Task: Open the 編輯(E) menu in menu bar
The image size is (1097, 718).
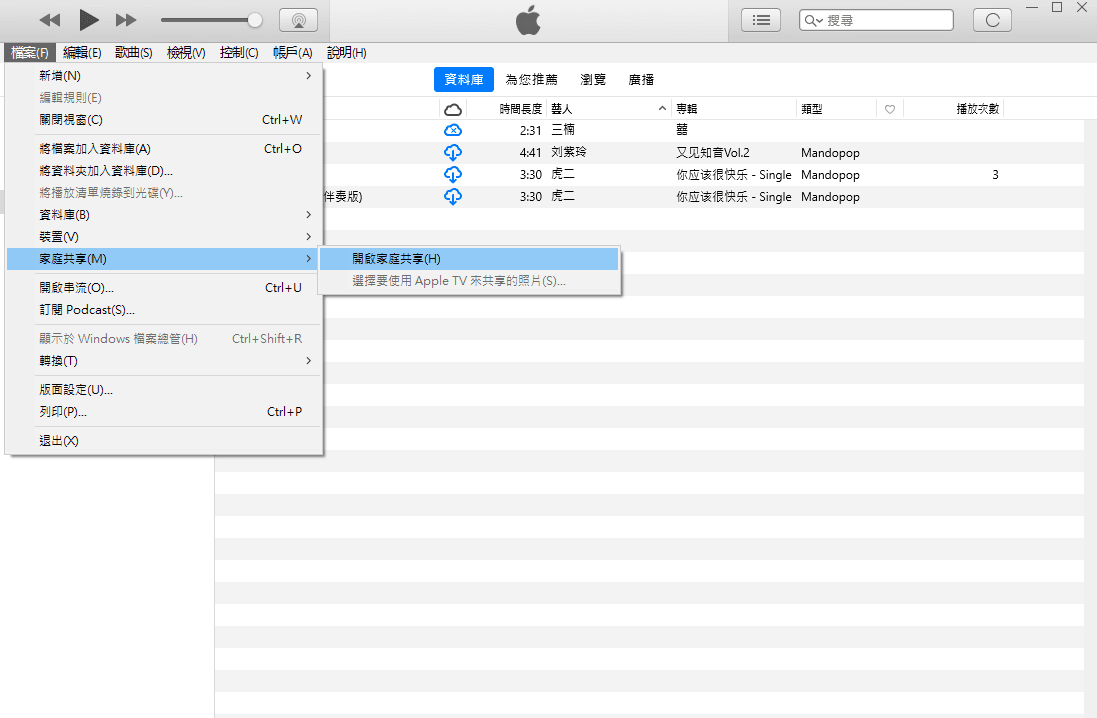Action: [82, 53]
